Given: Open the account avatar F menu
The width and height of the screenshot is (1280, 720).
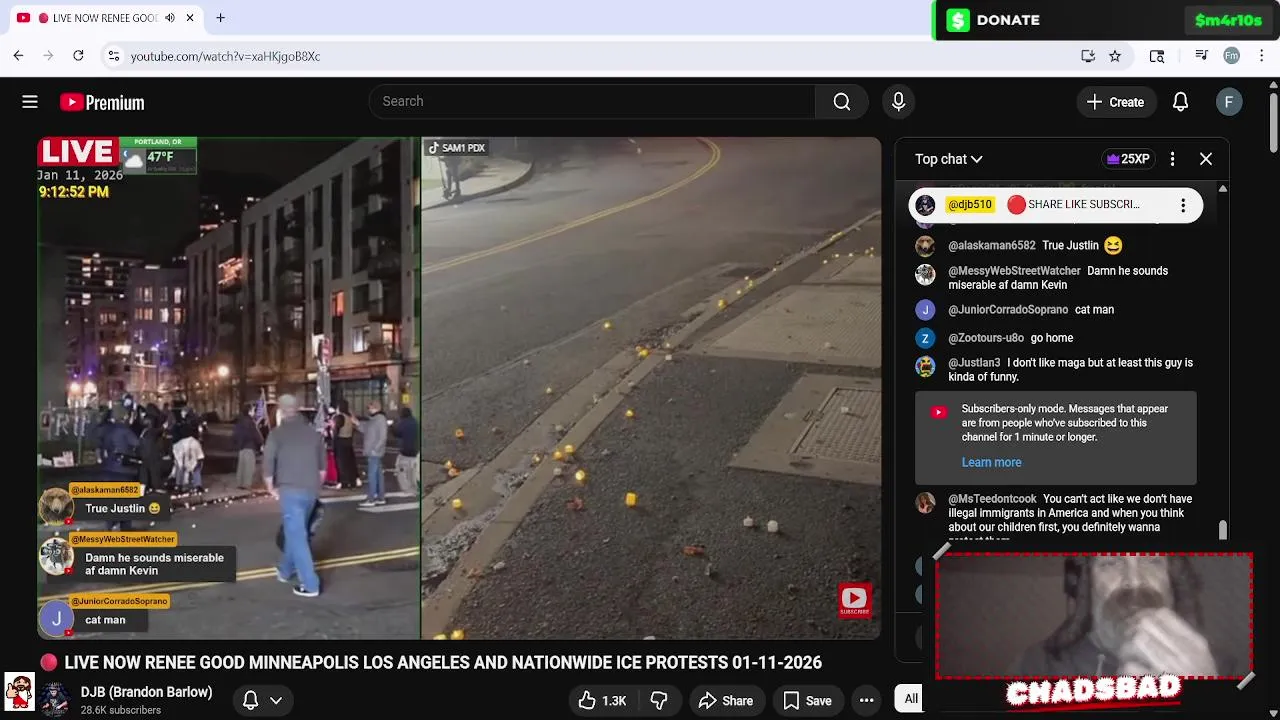Looking at the screenshot, I should point(1229,102).
